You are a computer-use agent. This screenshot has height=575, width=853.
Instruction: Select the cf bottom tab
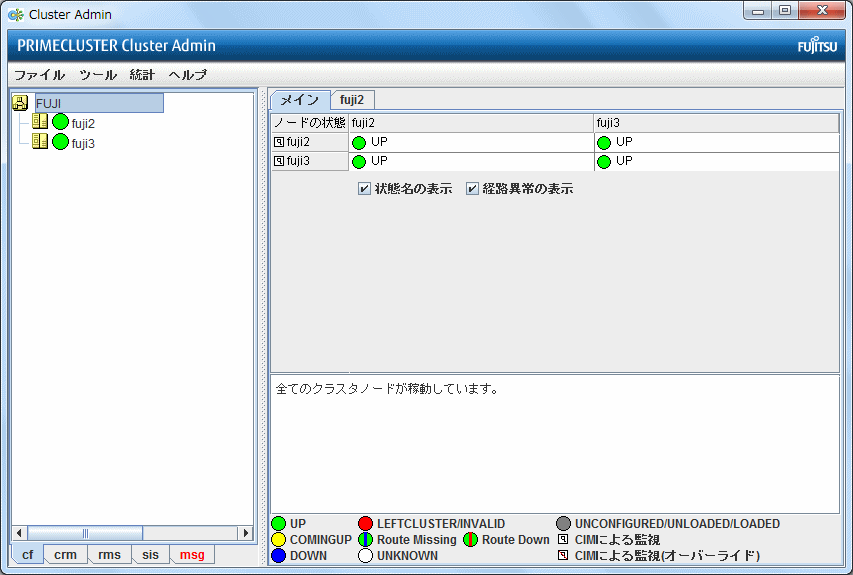[x=28, y=554]
